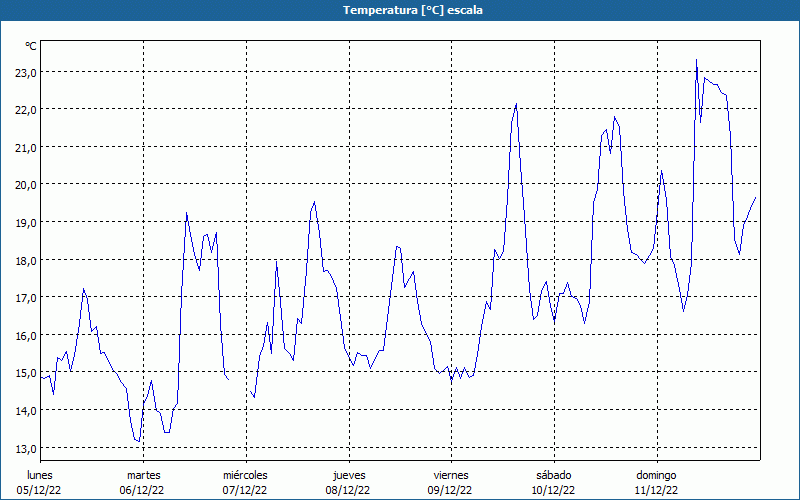Click the 22,0 axis value
The height and width of the screenshot is (500, 800).
(26, 110)
